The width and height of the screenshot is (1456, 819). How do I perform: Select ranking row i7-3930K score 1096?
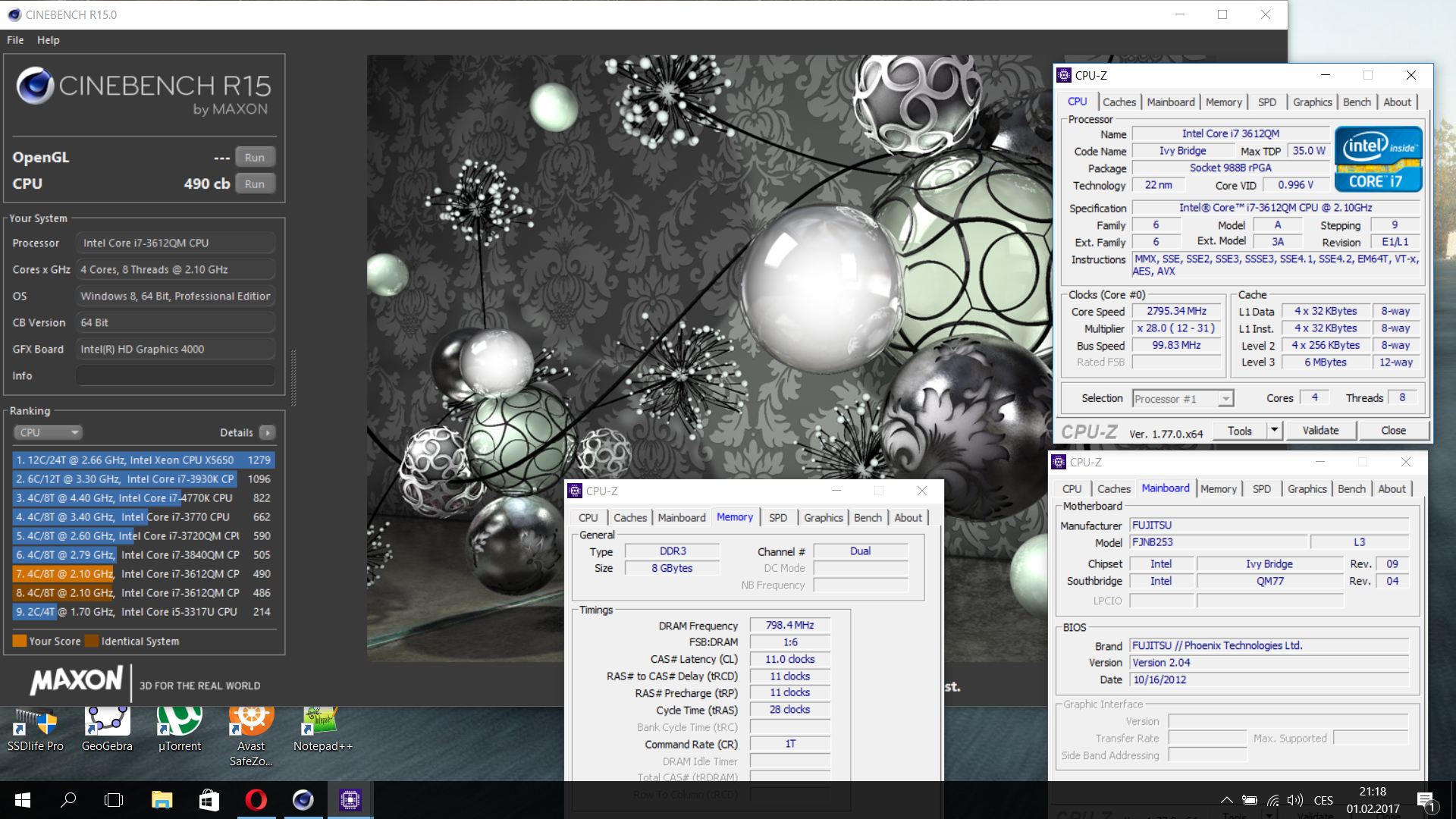pos(143,479)
